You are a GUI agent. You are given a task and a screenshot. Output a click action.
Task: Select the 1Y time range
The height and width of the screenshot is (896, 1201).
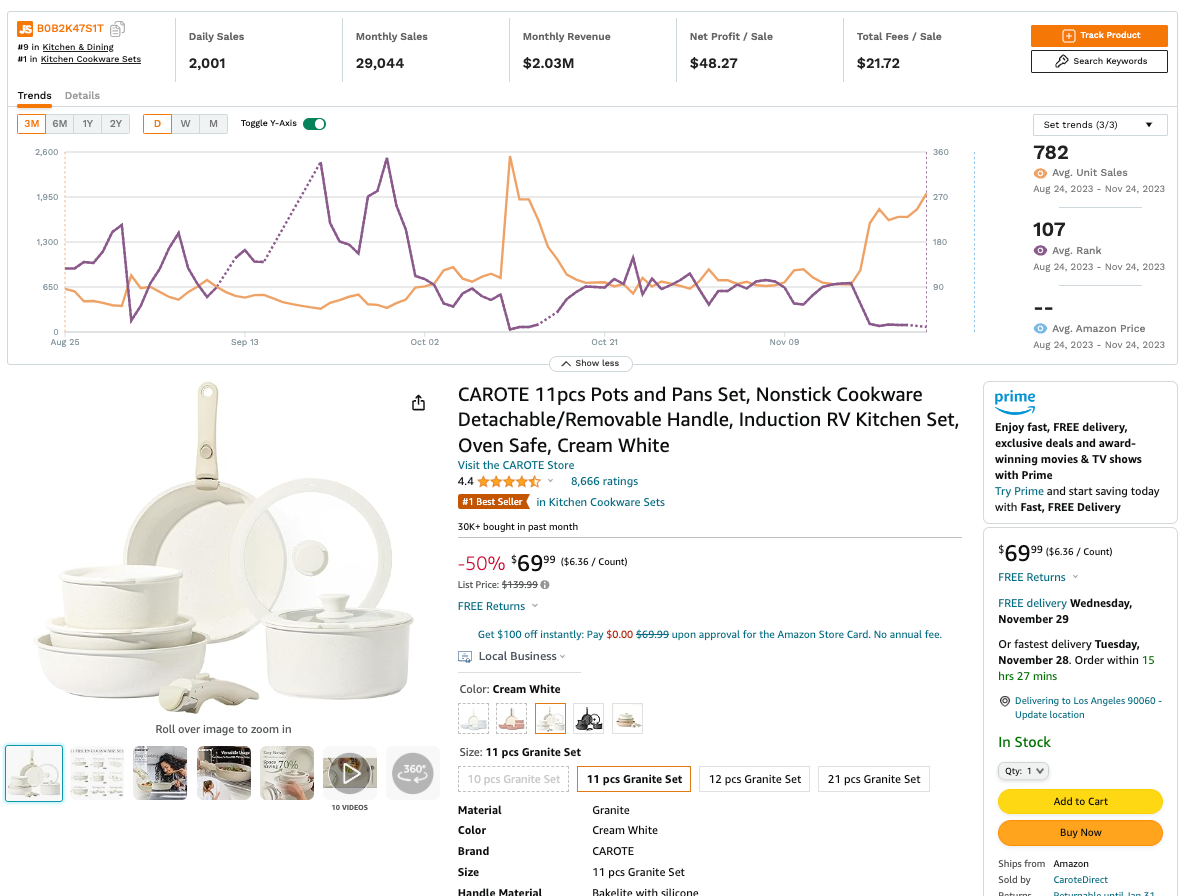pos(88,124)
